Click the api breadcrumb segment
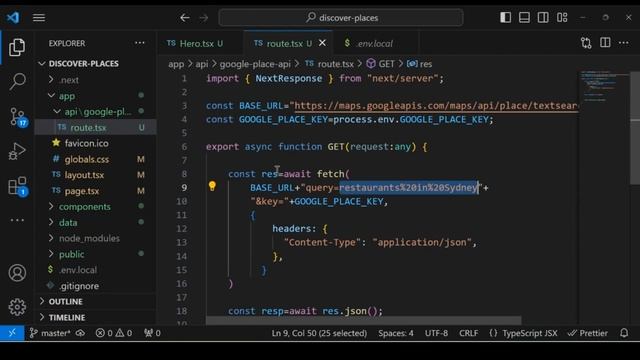Viewport: 640px width, 360px height. pyautogui.click(x=202, y=64)
